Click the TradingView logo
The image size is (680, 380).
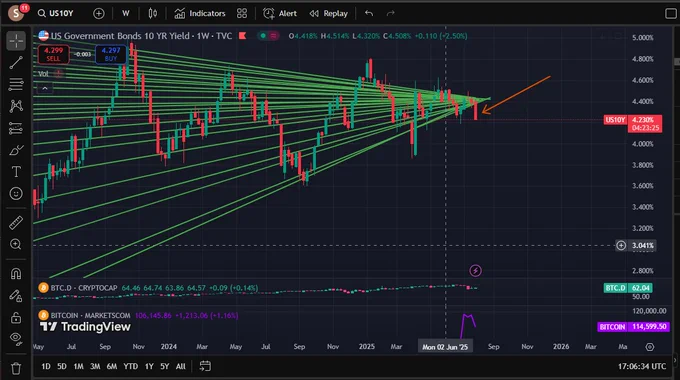[85, 327]
